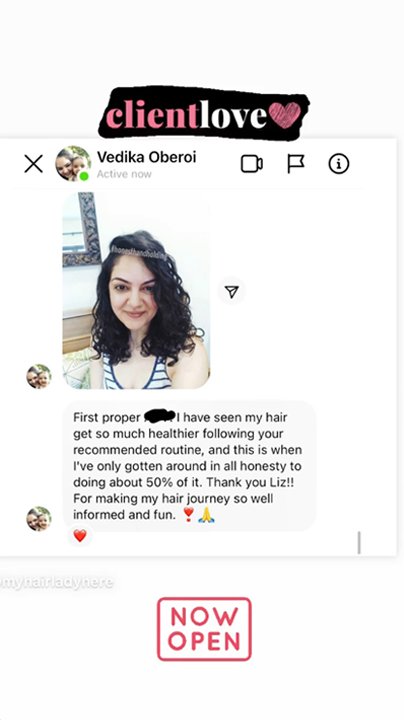Click the green active status dot

[84, 176]
